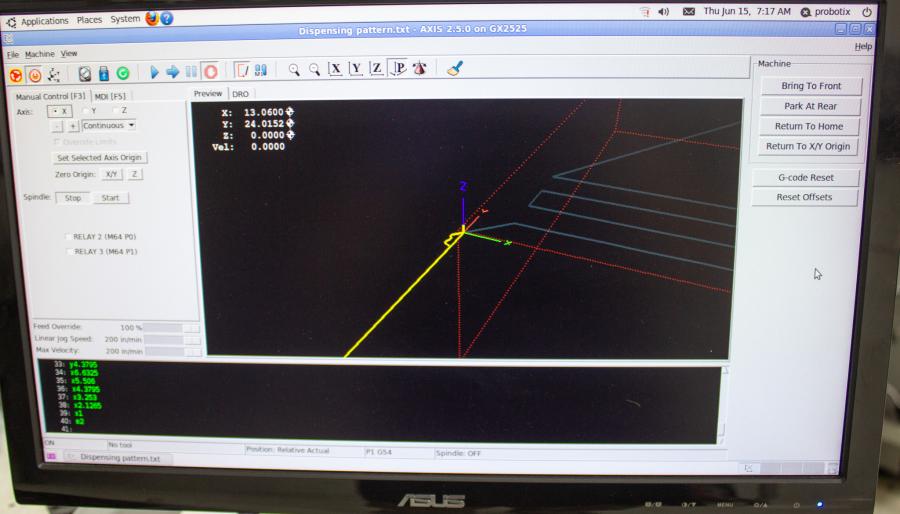Click Set Selected Axis Origin
Image resolution: width=900 pixels, height=514 pixels.
coord(99,157)
